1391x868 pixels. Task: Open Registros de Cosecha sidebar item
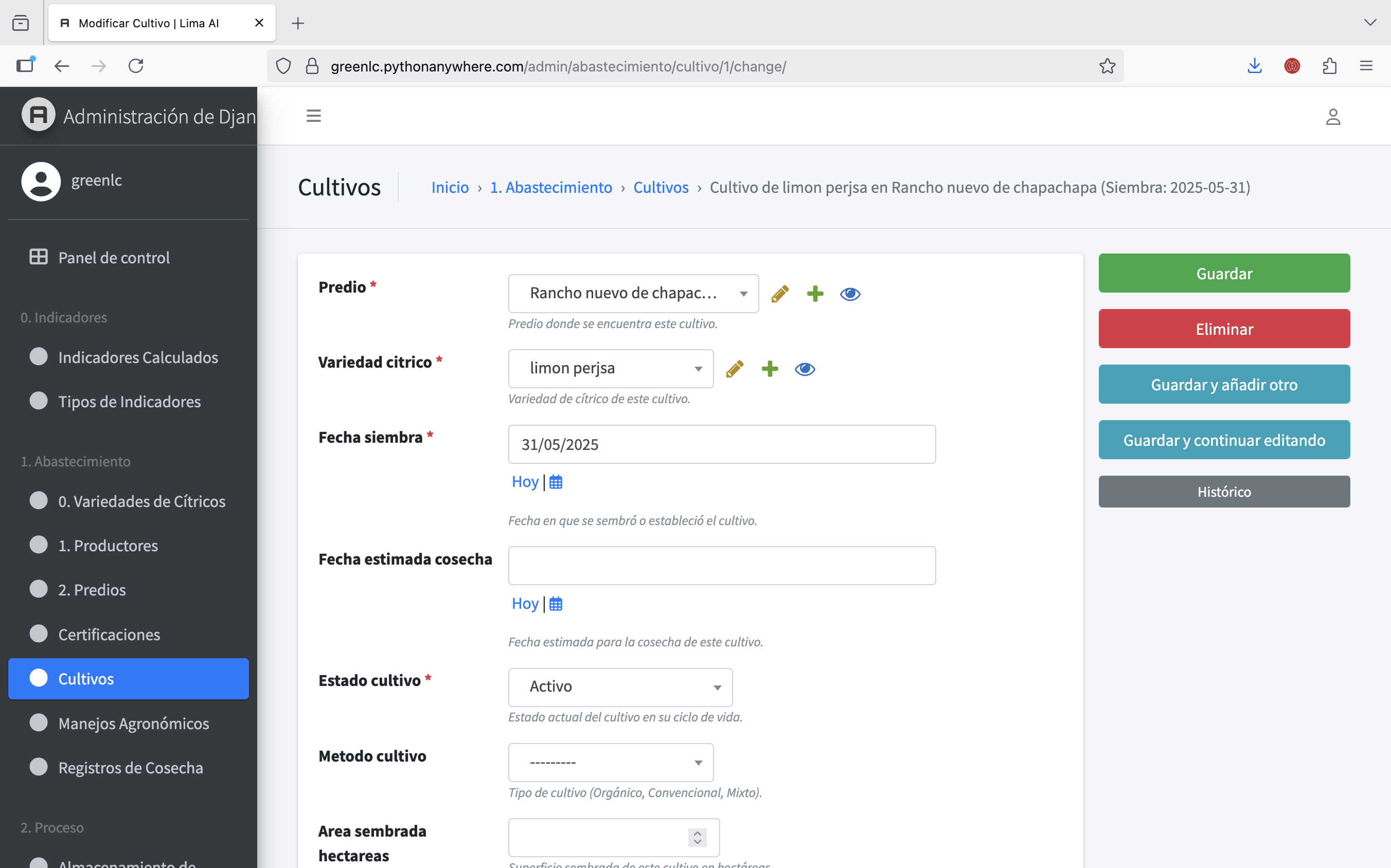130,768
